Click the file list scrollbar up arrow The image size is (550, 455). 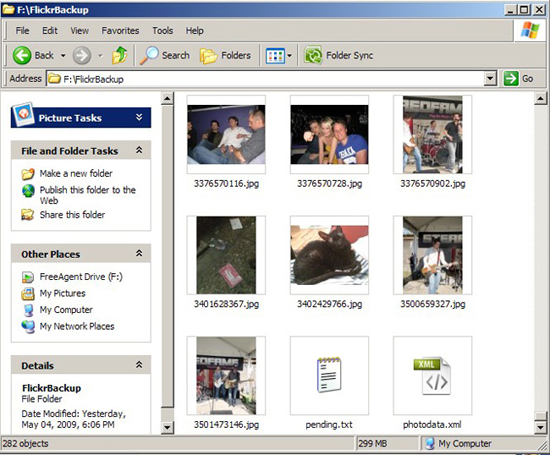(x=541, y=99)
